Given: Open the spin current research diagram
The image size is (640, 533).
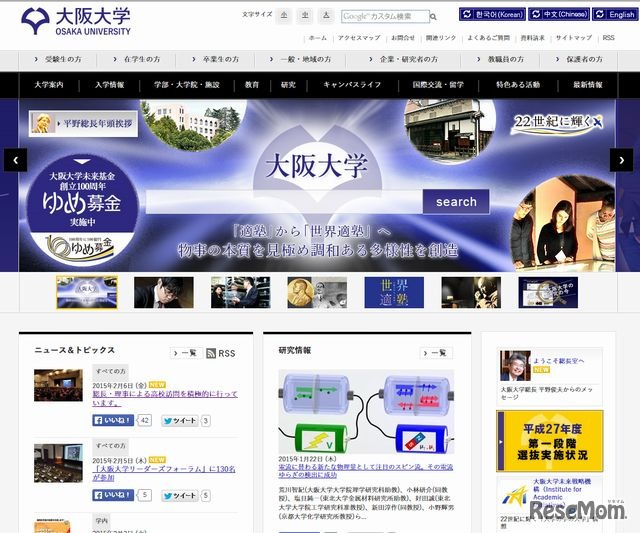Looking at the screenshot, I should tap(366, 411).
